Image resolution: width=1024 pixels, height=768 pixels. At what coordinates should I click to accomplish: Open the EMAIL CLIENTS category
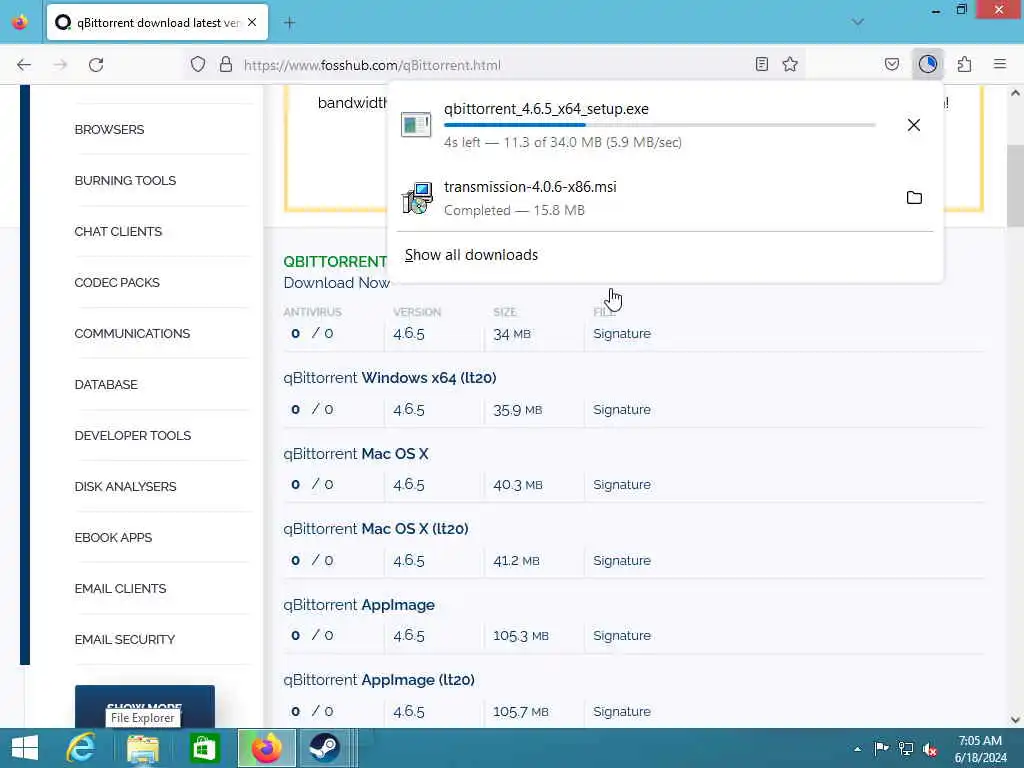[120, 588]
